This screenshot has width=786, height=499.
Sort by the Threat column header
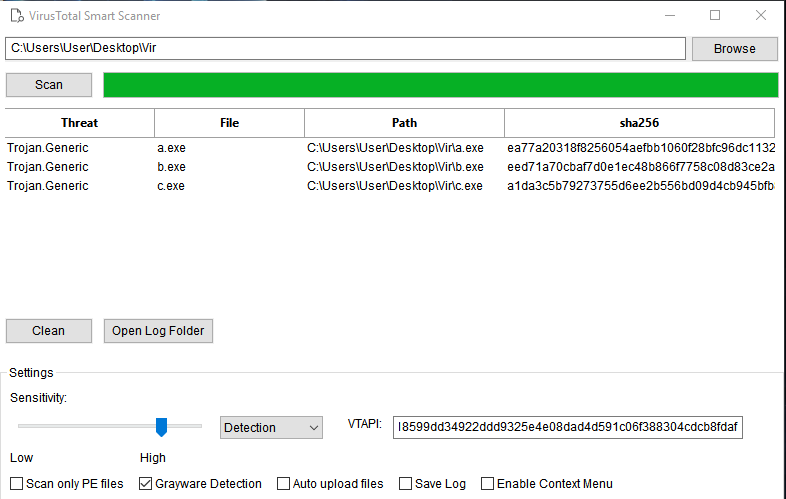(x=80, y=123)
